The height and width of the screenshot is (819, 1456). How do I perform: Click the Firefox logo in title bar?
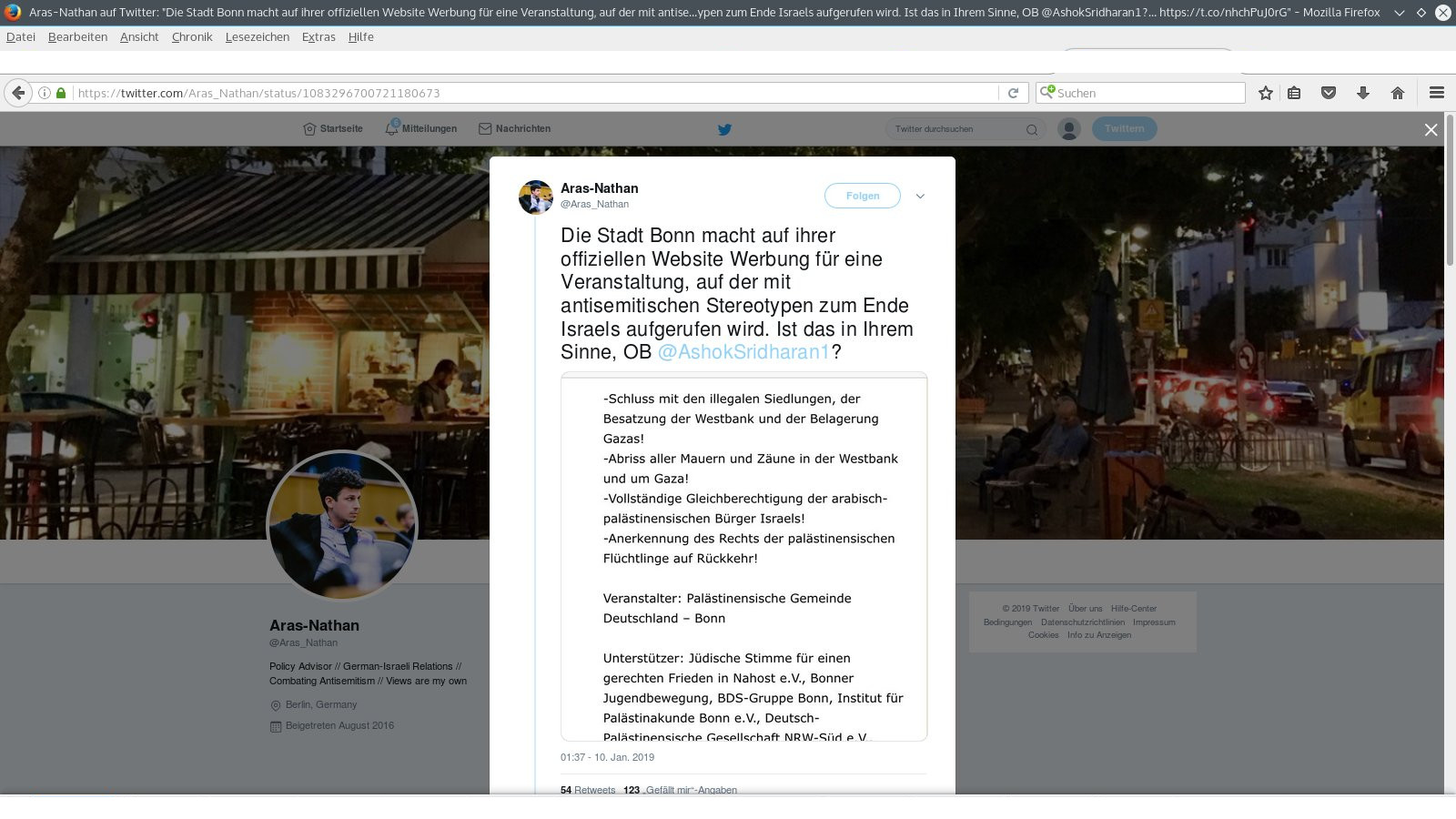pyautogui.click(x=13, y=12)
